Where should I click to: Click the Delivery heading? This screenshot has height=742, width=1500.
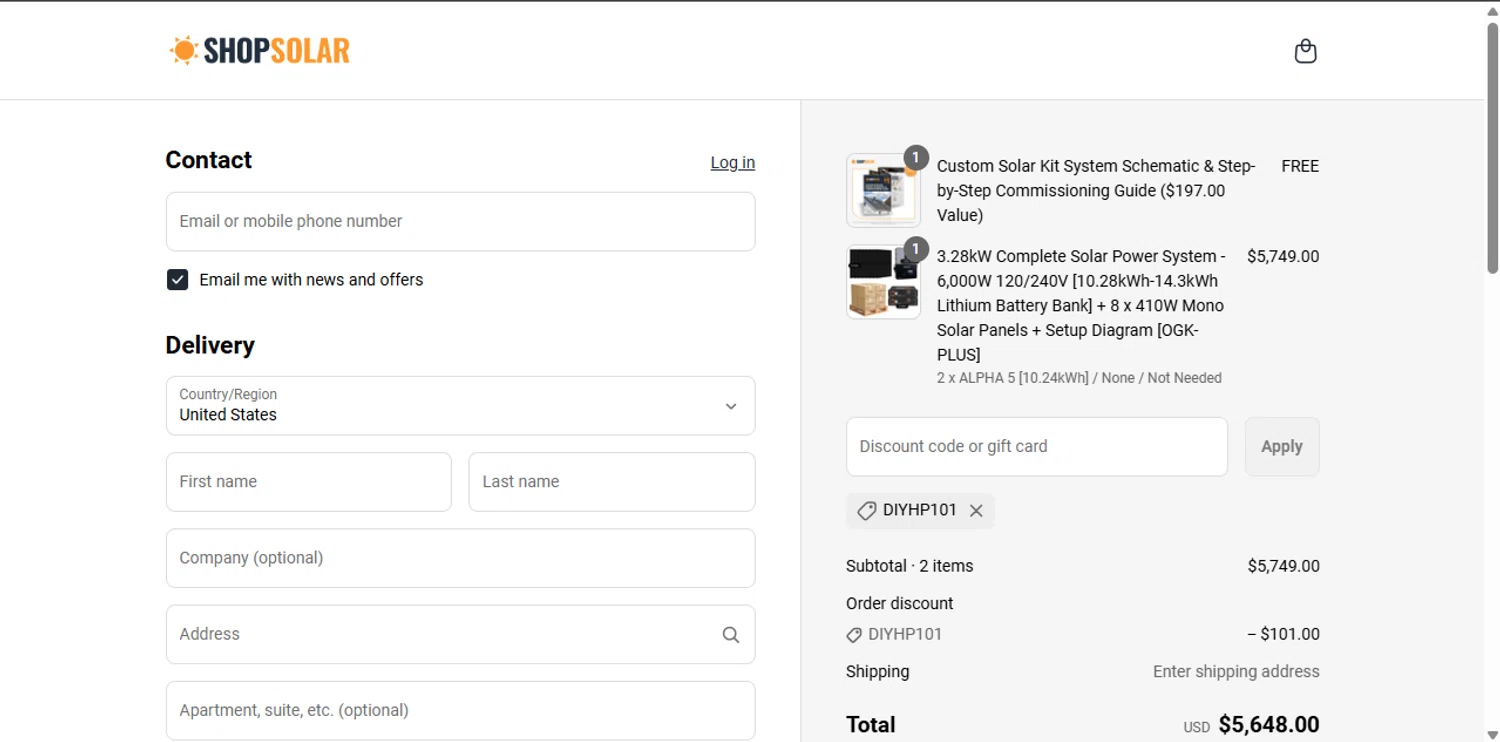coord(210,345)
